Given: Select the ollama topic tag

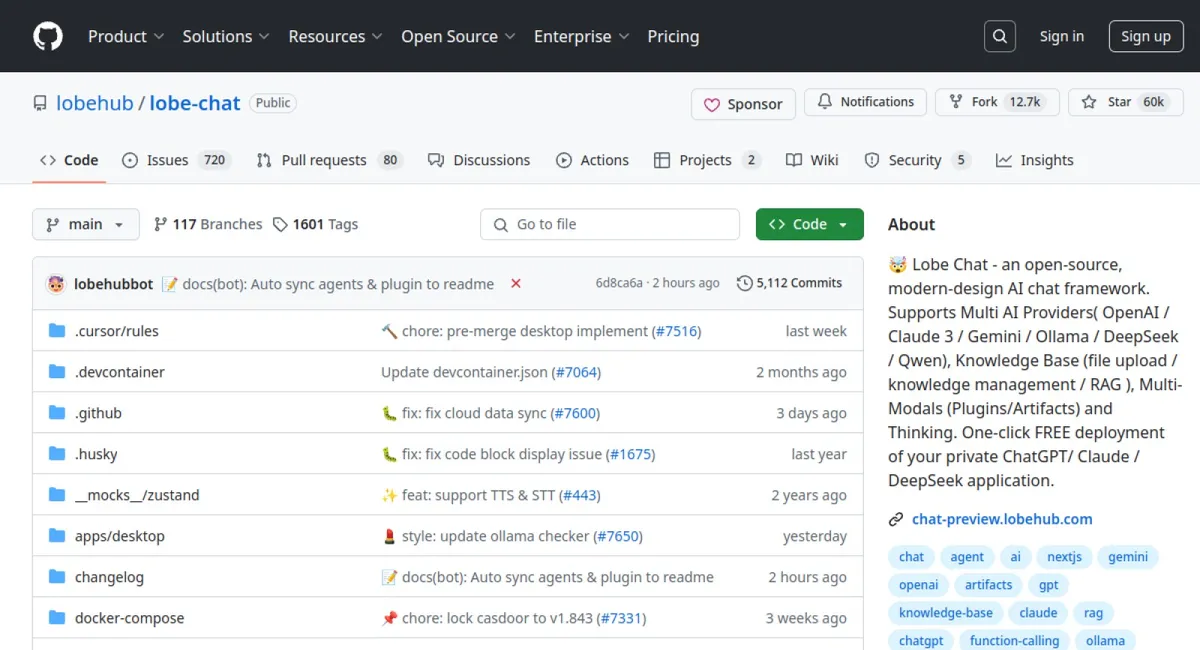Looking at the screenshot, I should coord(1105,641).
